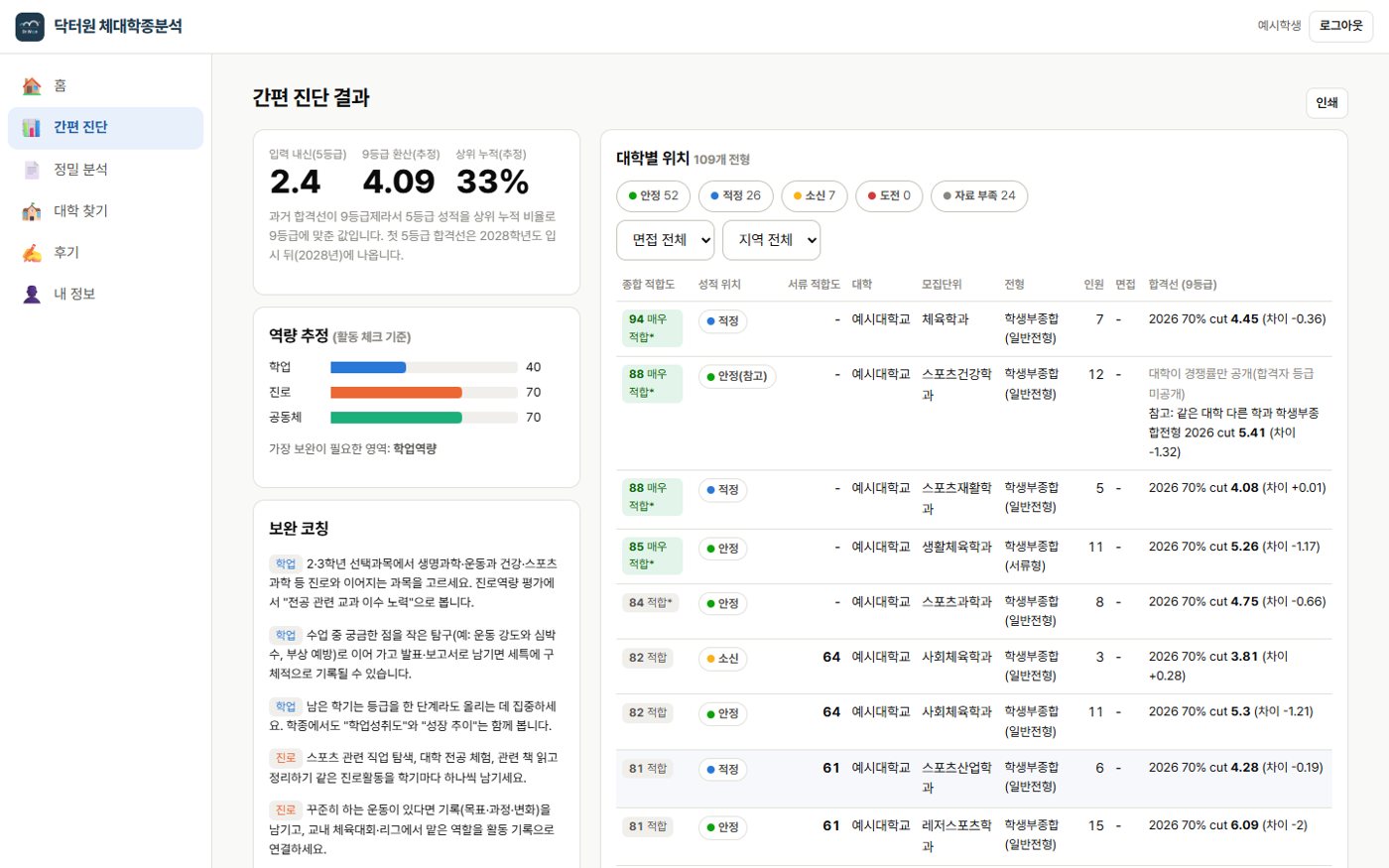Click the 인쇄 print button
1389x868 pixels.
[x=1326, y=103]
